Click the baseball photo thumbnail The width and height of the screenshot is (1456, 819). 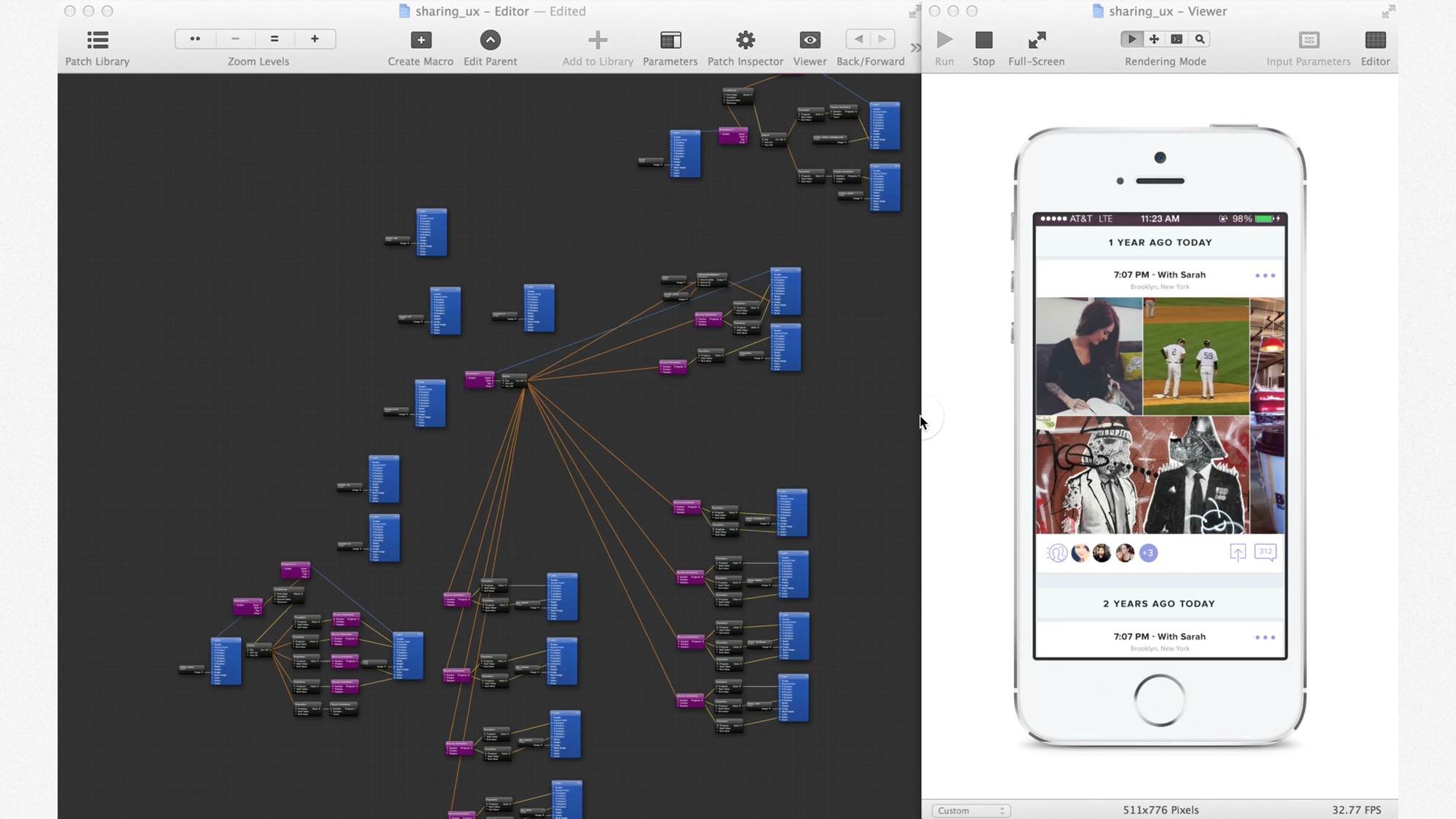point(1195,356)
